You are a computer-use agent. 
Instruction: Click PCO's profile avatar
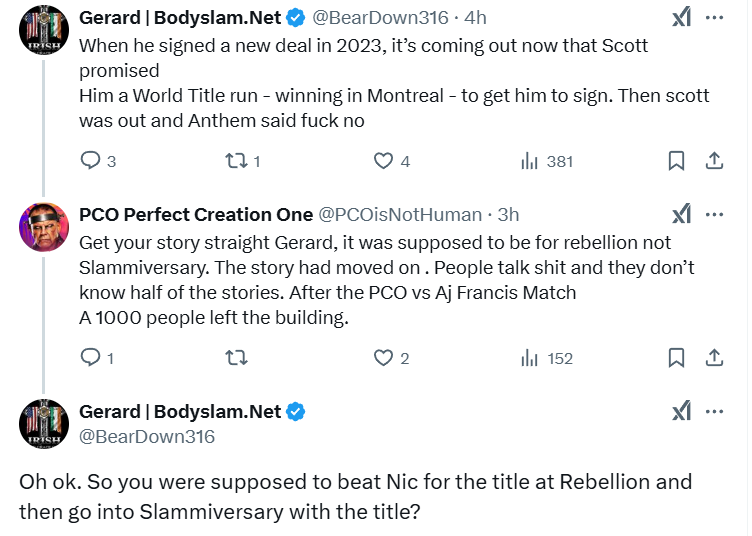44,227
